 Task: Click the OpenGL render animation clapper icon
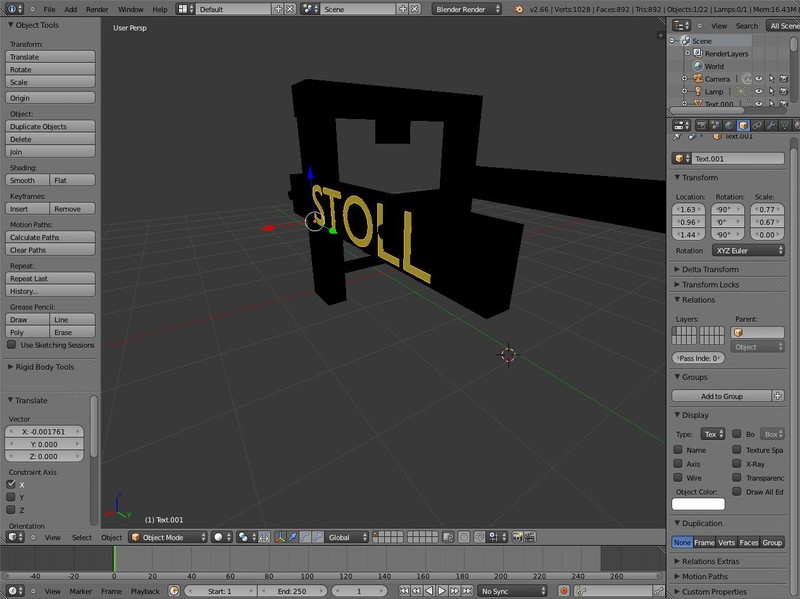(x=530, y=537)
